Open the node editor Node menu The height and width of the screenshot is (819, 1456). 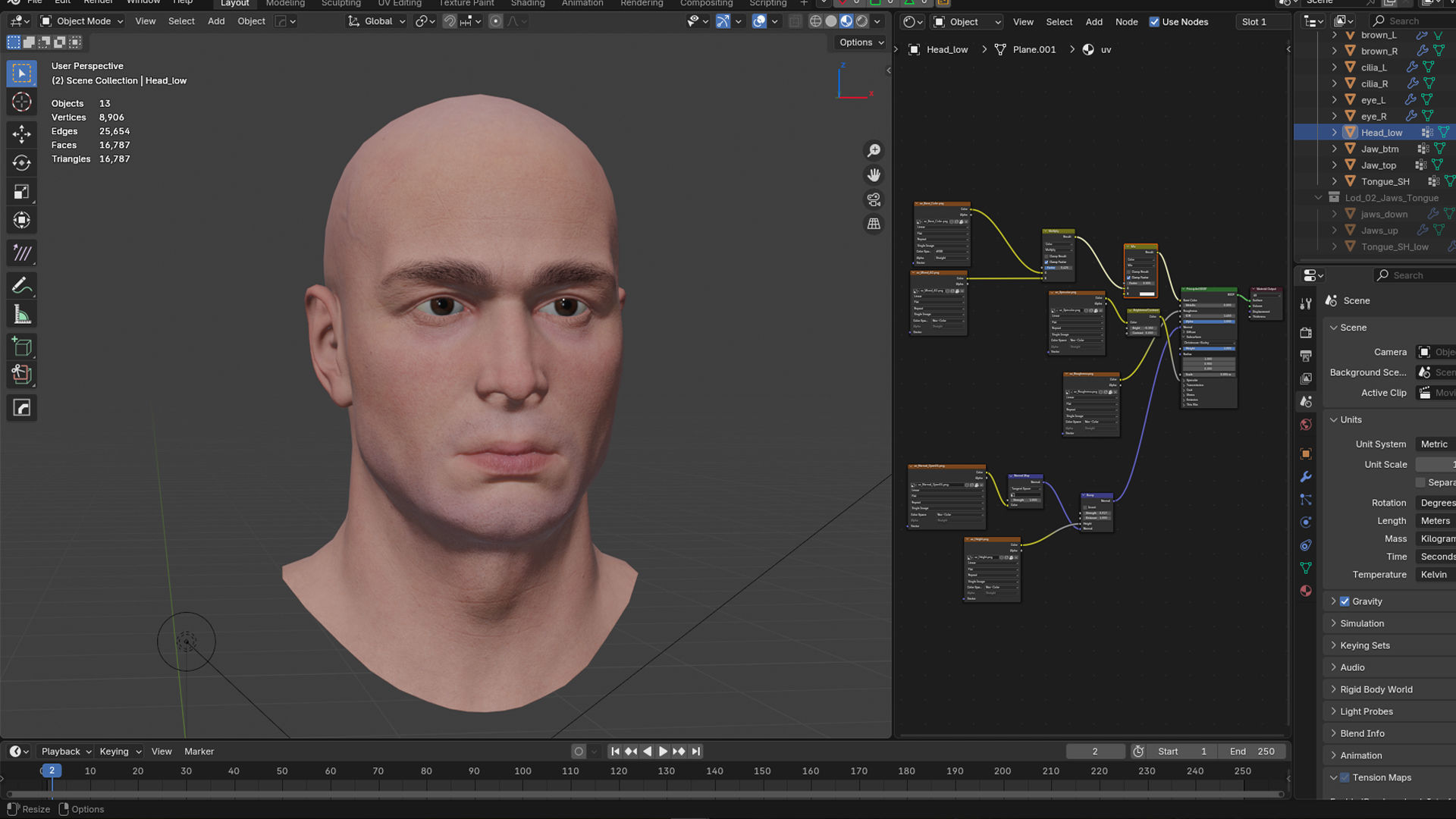(1126, 22)
